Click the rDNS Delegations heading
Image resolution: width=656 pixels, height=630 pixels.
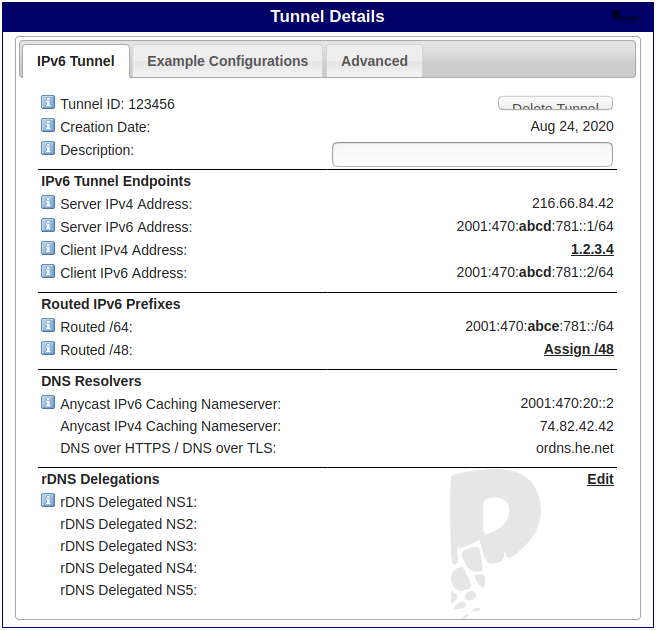(x=100, y=479)
